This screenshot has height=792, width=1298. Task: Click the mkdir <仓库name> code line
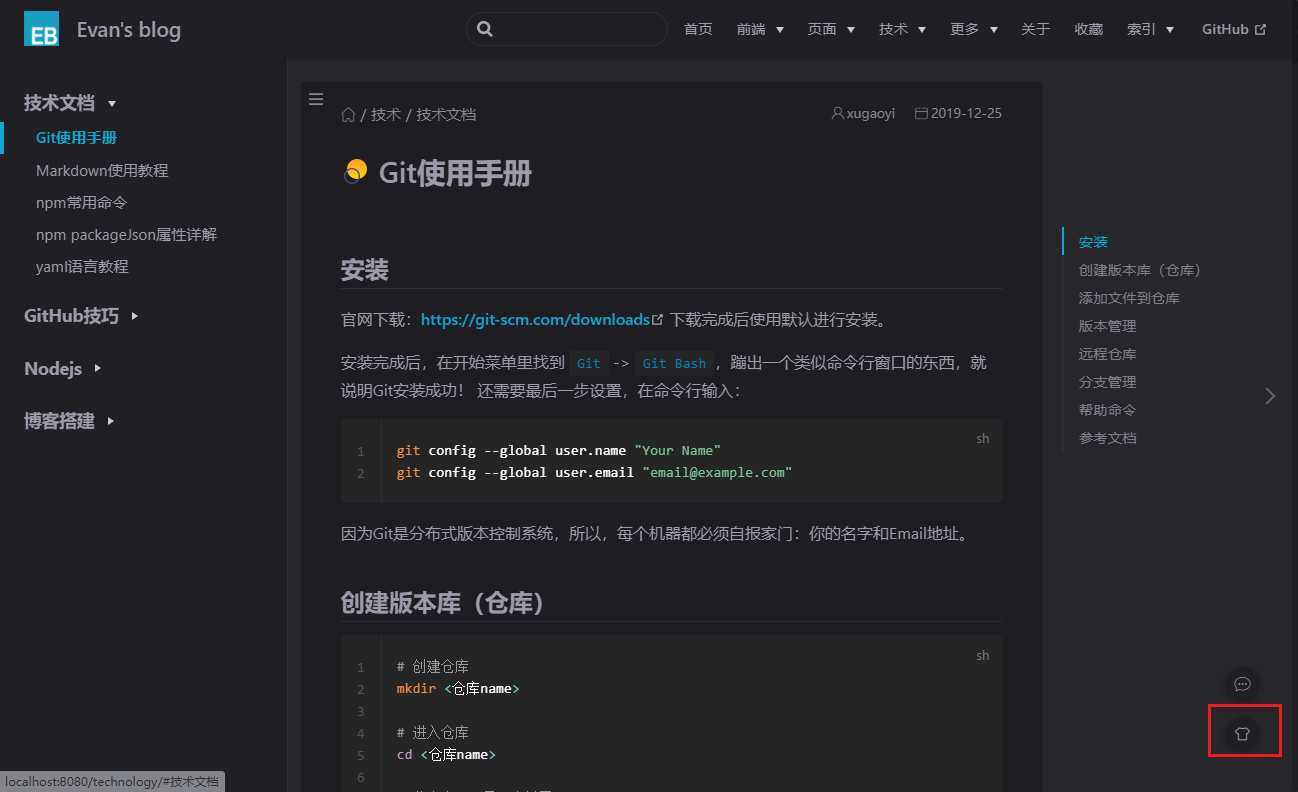[458, 689]
